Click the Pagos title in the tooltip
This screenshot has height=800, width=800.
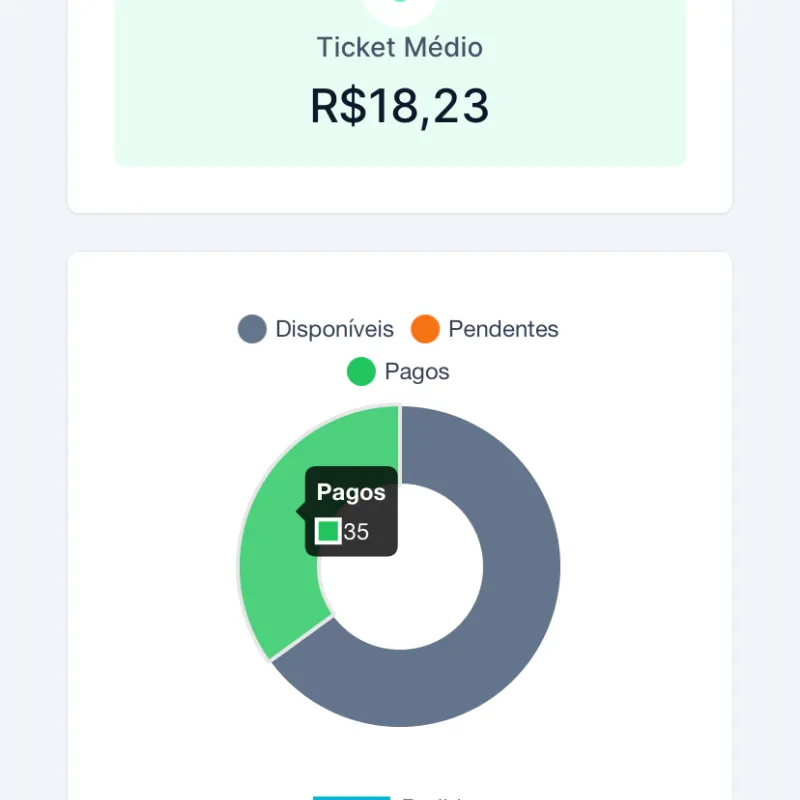(351, 492)
